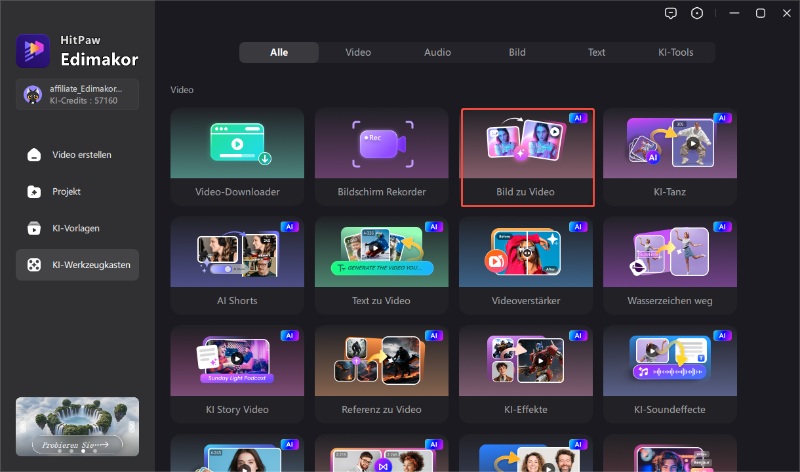
Task: Open the AI Shorts tool
Action: click(x=237, y=265)
